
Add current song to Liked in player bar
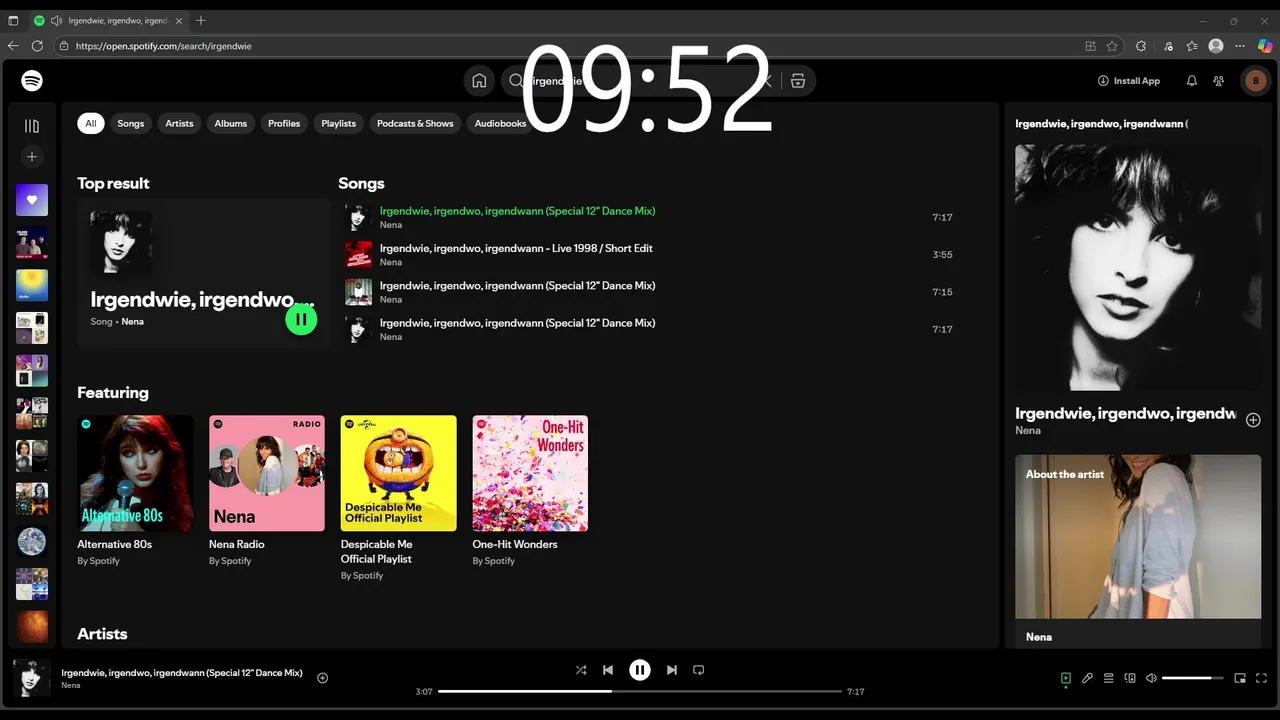pos(322,678)
